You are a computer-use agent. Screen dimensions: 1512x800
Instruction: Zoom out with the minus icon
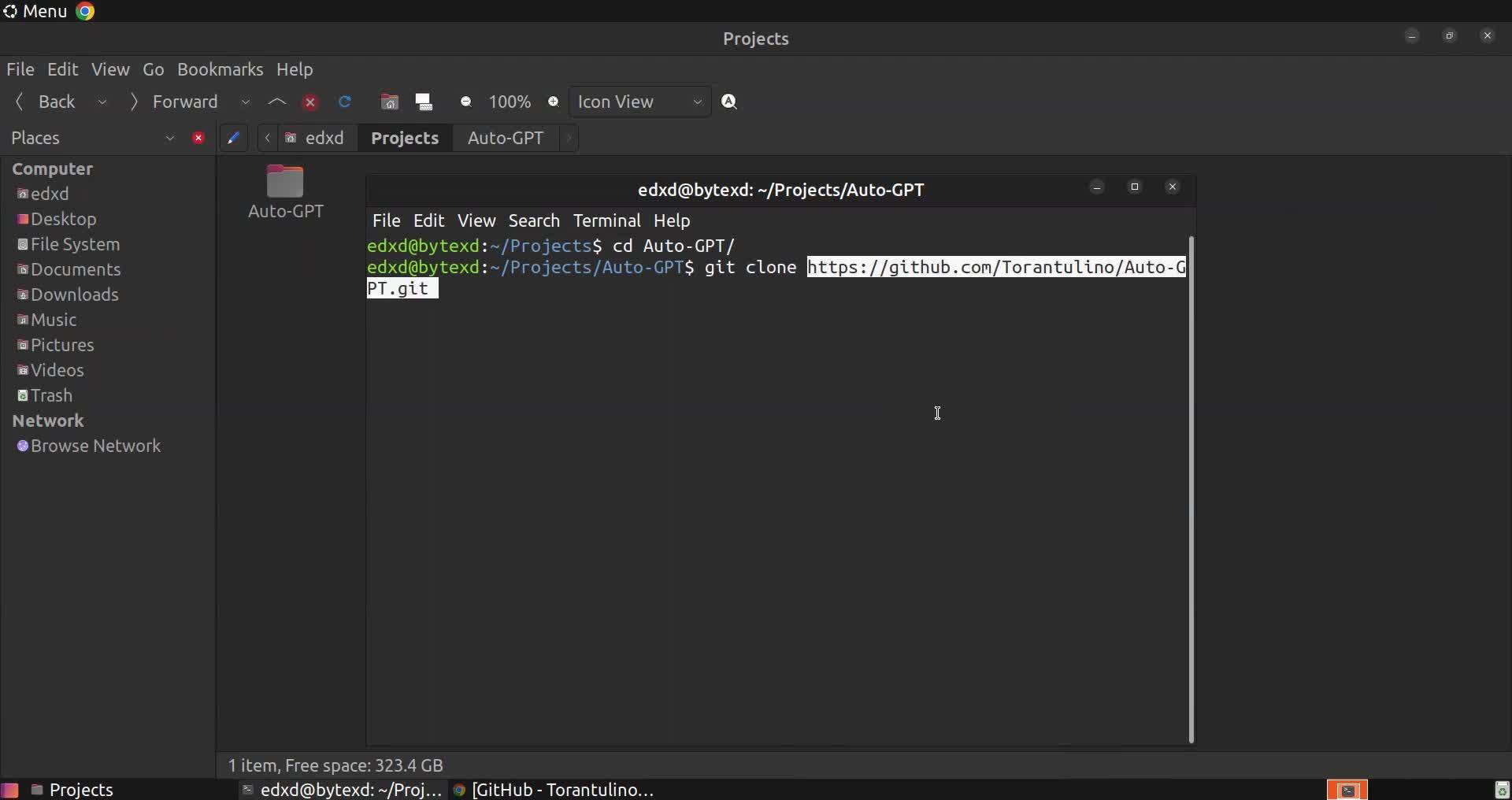466,102
